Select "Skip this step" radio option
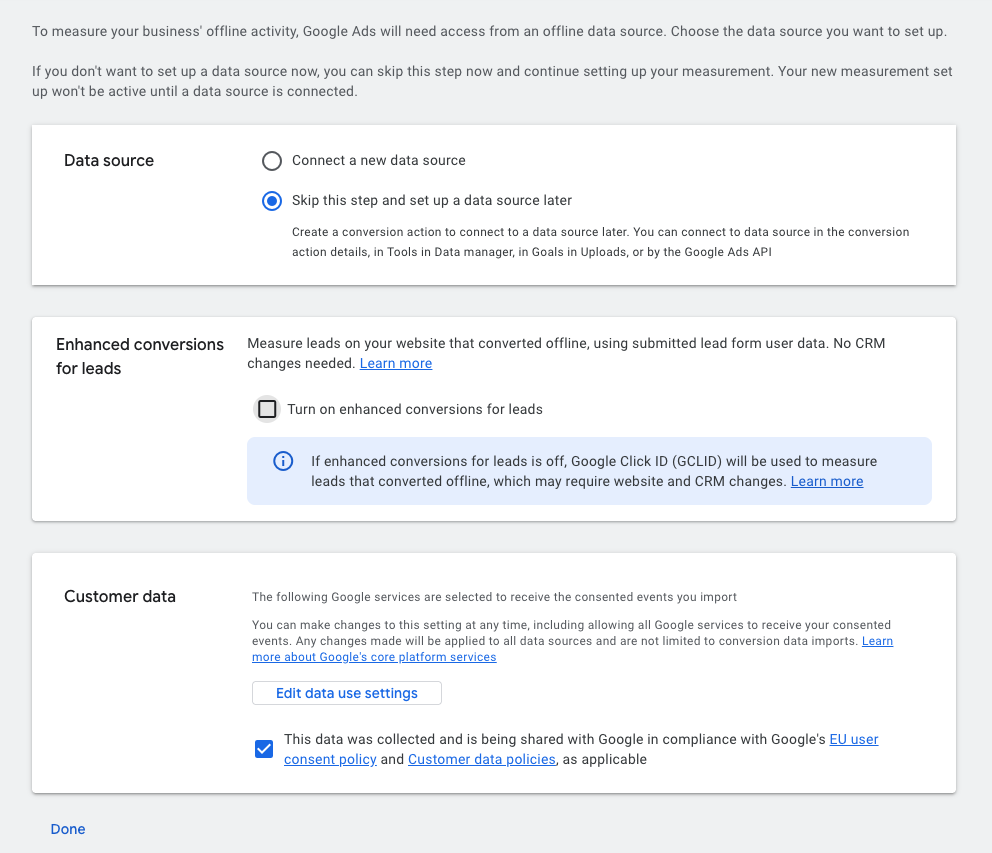992x853 pixels. coord(272,201)
